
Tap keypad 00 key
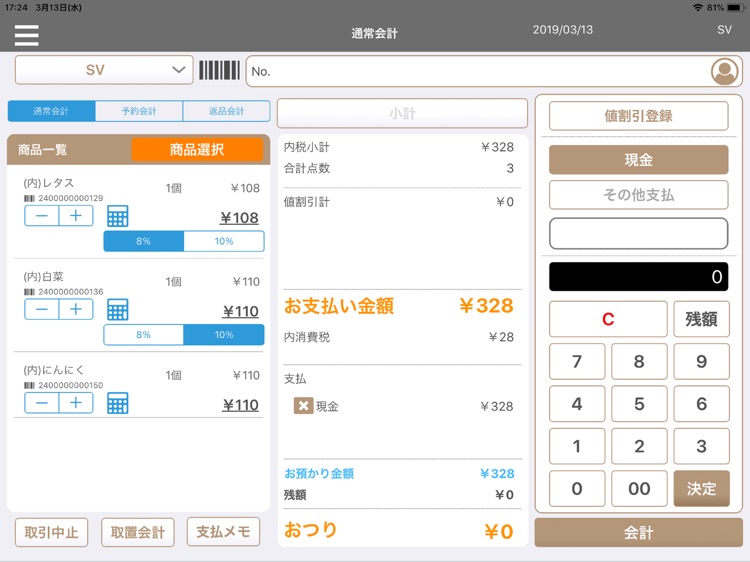tap(639, 488)
